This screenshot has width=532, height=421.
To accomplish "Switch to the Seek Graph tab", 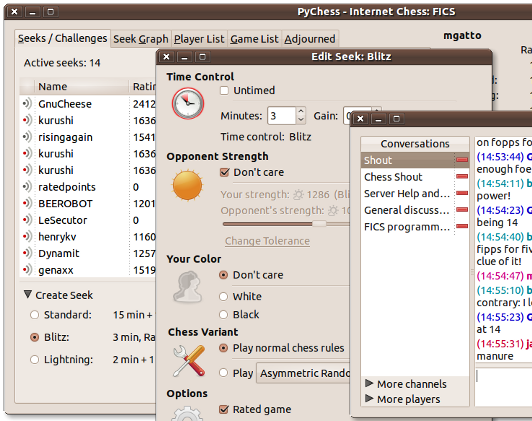I will click(141, 39).
